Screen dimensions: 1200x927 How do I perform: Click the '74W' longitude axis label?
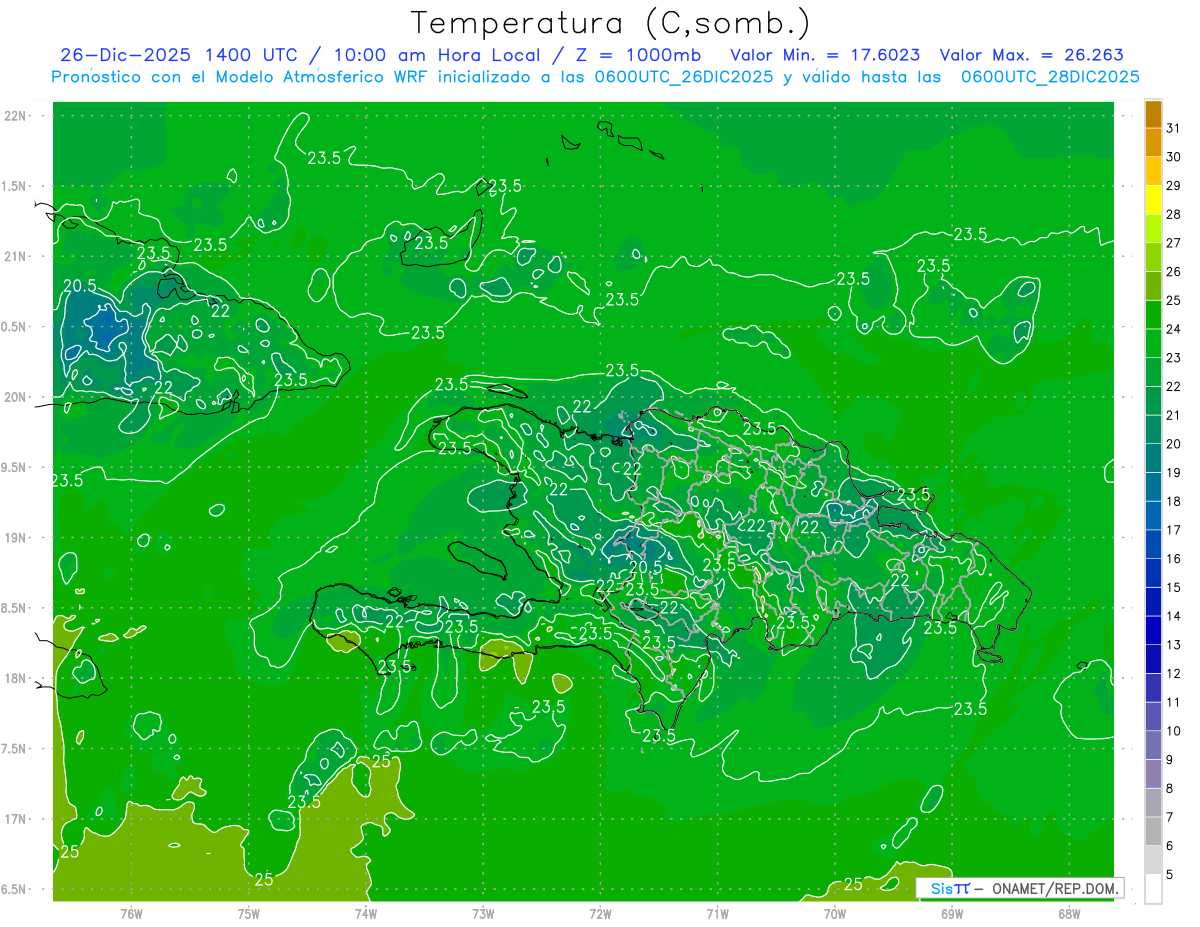coord(365,913)
